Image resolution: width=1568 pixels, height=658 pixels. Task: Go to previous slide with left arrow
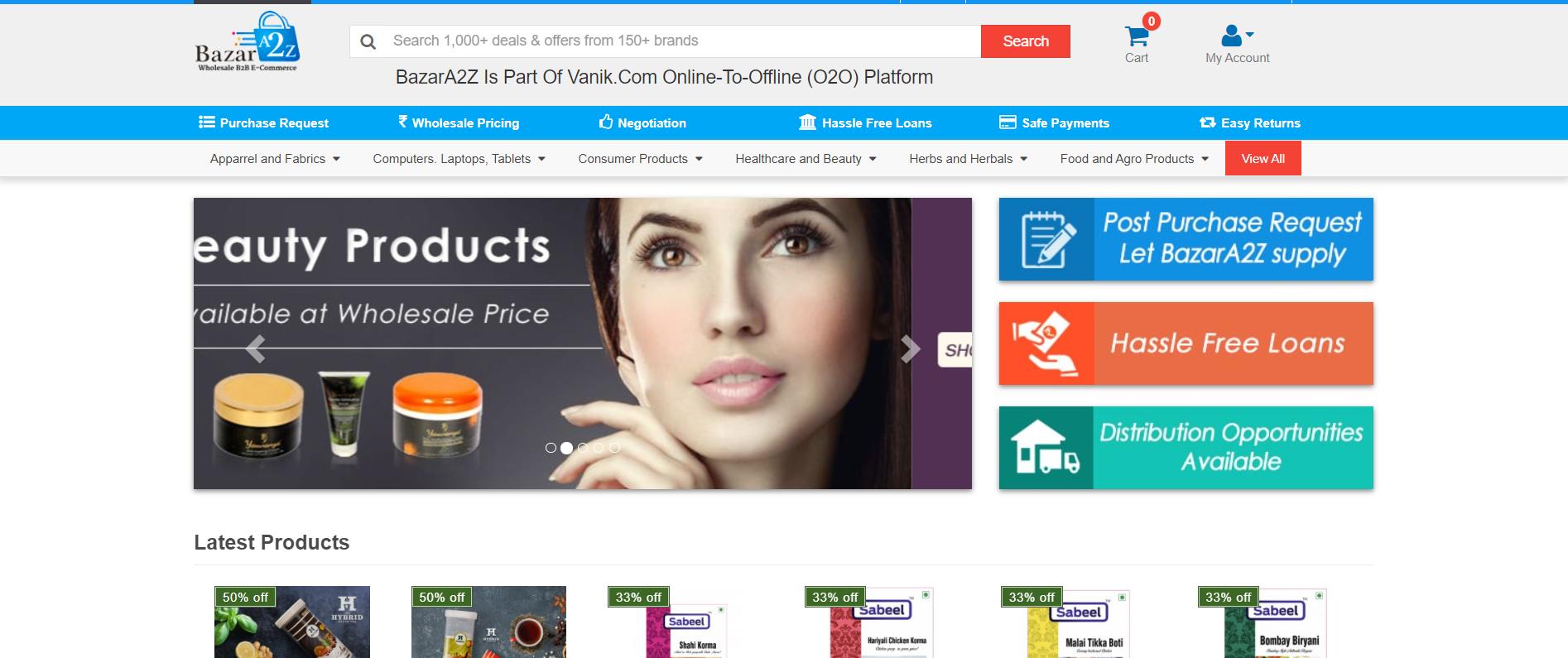[256, 349]
